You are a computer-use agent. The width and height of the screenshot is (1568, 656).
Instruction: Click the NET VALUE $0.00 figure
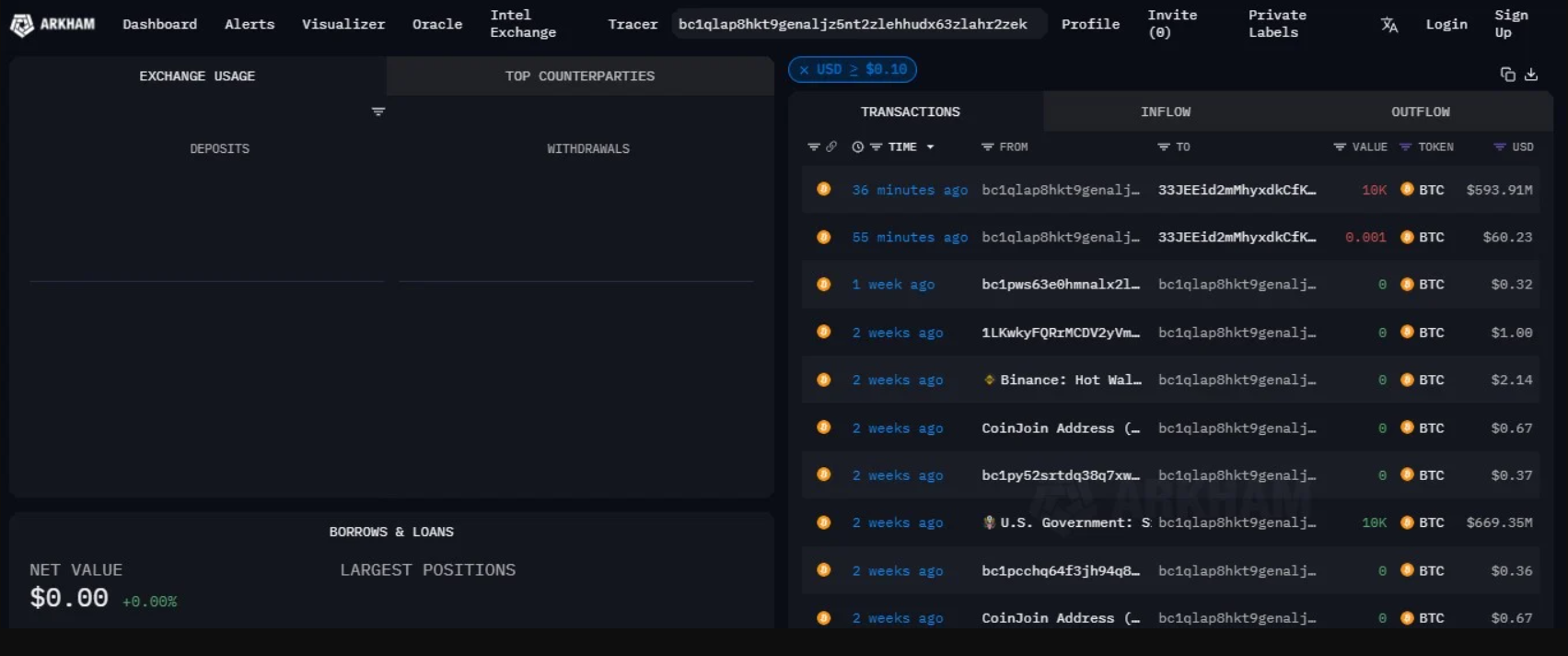(x=69, y=598)
